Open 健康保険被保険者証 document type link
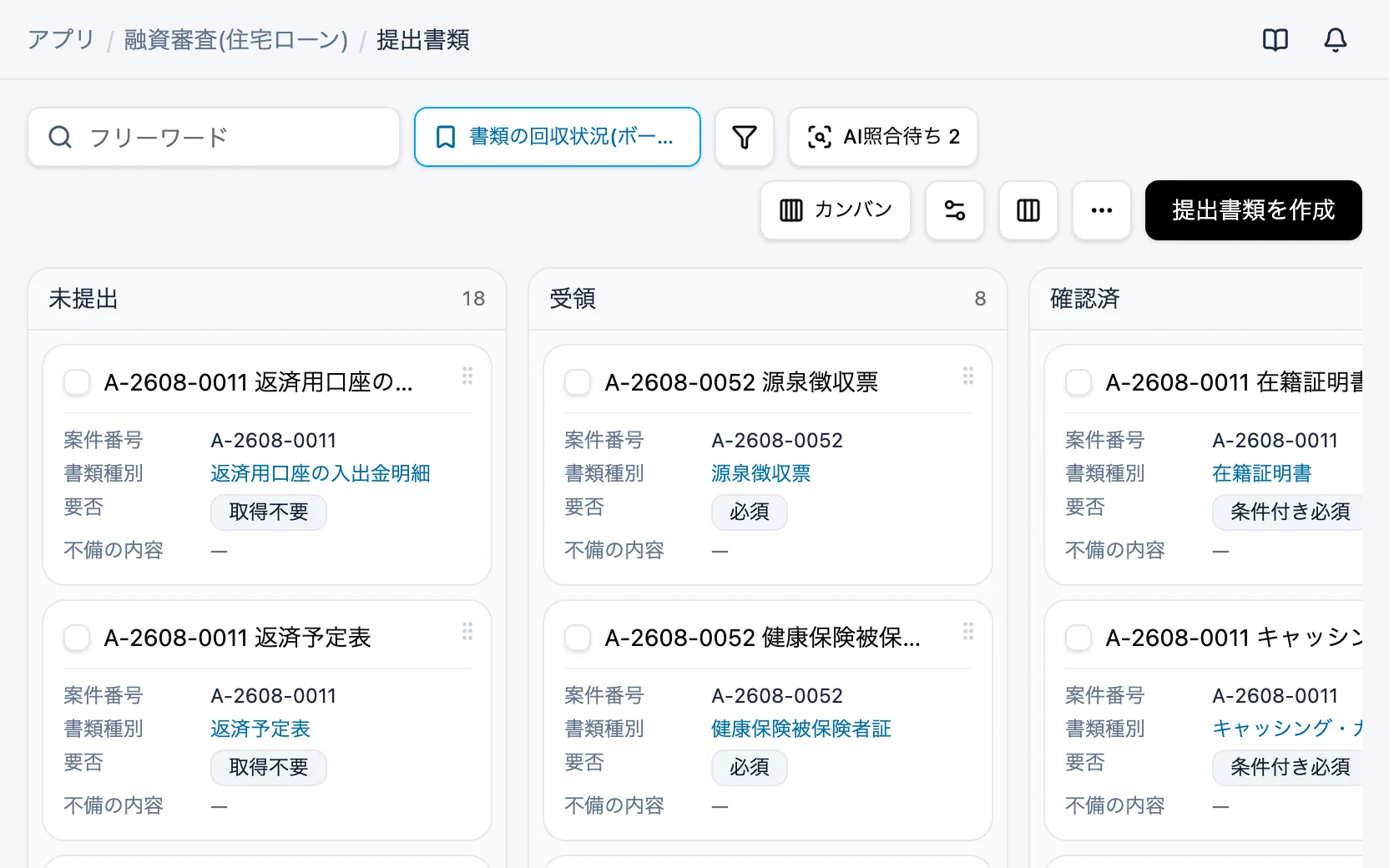 coord(801,729)
